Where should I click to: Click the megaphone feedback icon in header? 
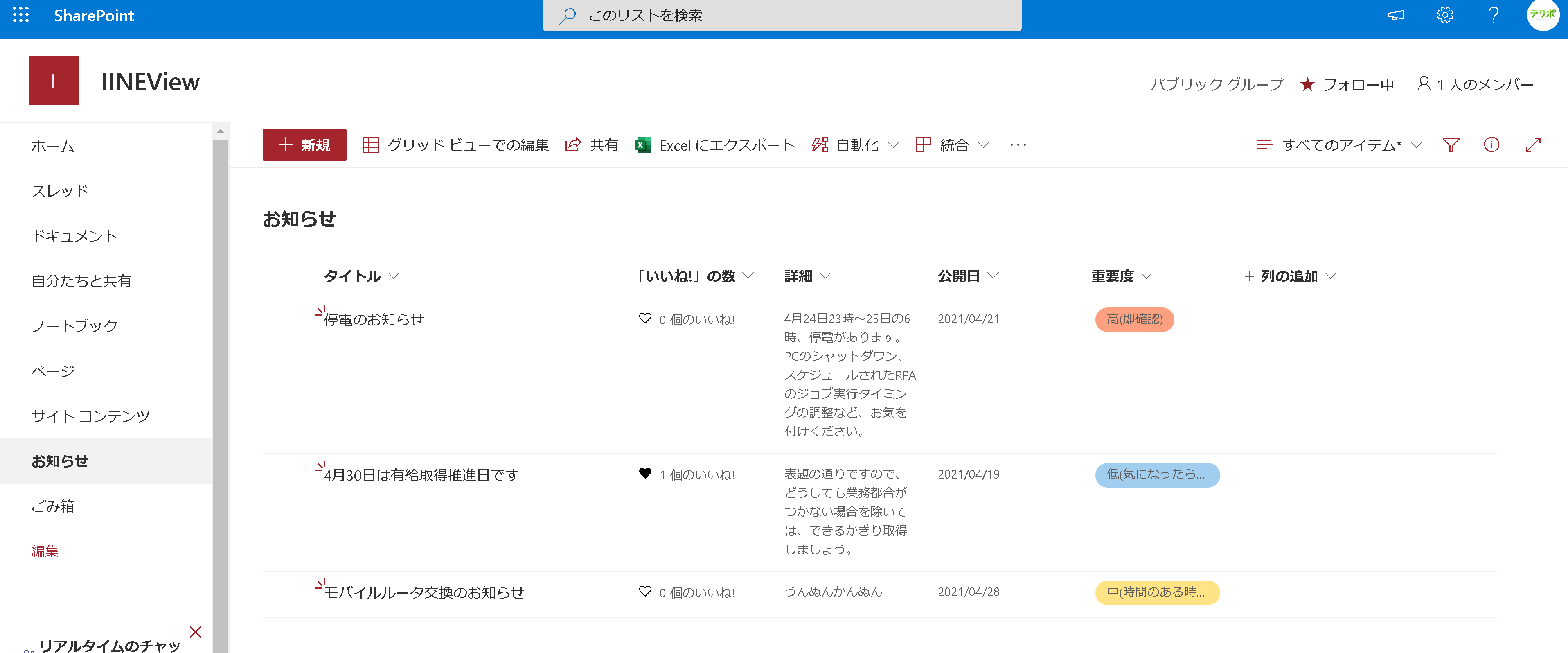[1396, 15]
